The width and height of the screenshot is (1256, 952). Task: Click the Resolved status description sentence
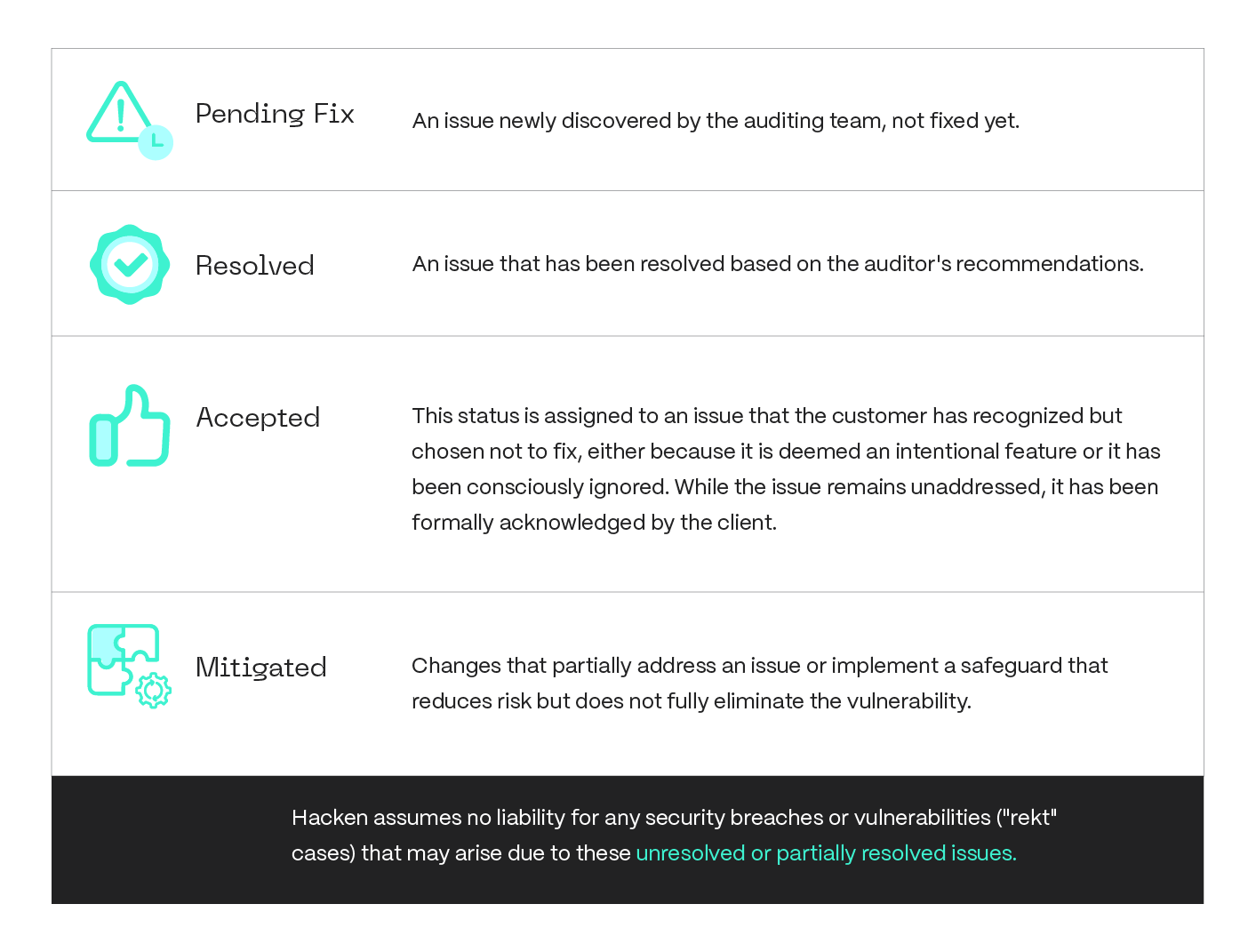coord(778,264)
